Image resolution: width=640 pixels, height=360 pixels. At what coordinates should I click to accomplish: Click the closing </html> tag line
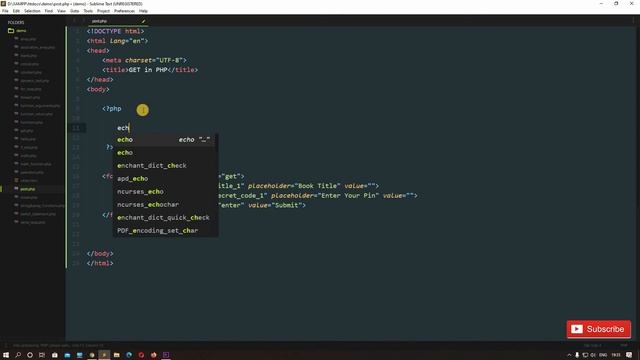(100, 263)
